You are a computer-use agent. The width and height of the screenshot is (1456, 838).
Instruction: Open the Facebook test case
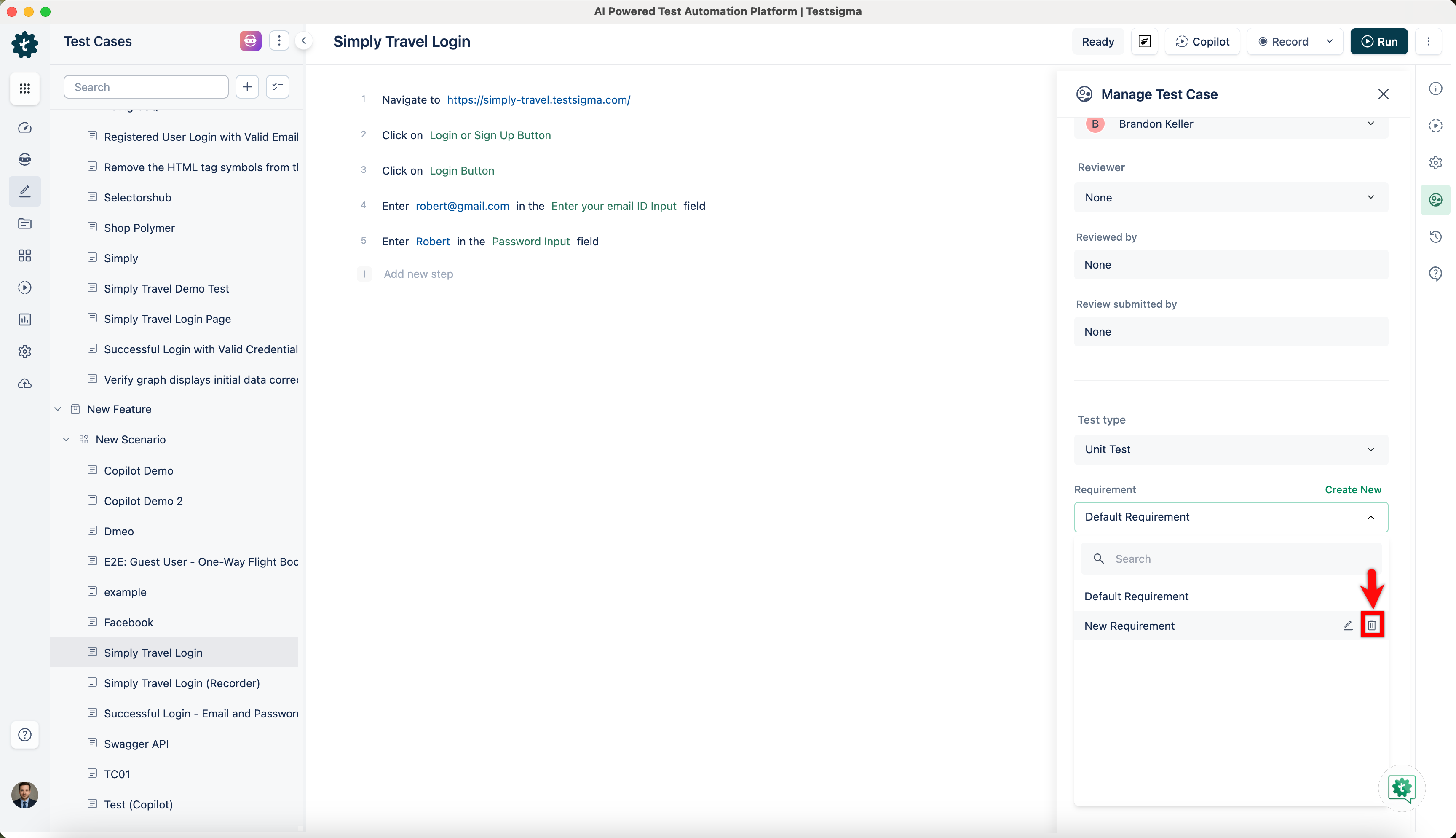tap(128, 622)
